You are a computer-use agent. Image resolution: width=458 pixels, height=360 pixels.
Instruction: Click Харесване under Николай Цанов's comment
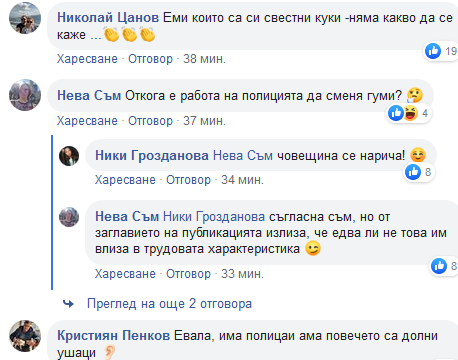click(87, 59)
